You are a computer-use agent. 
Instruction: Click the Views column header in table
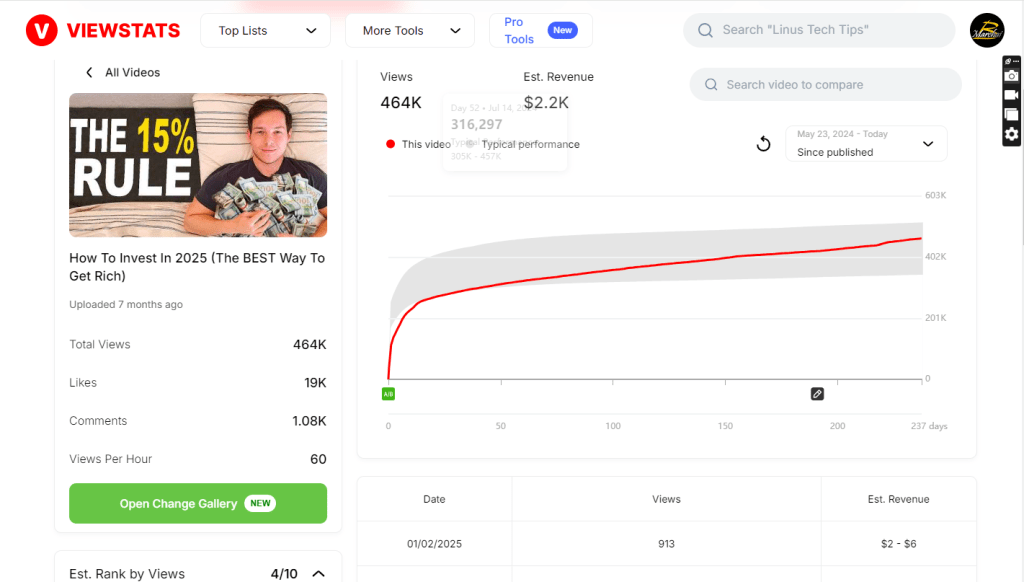click(666, 499)
